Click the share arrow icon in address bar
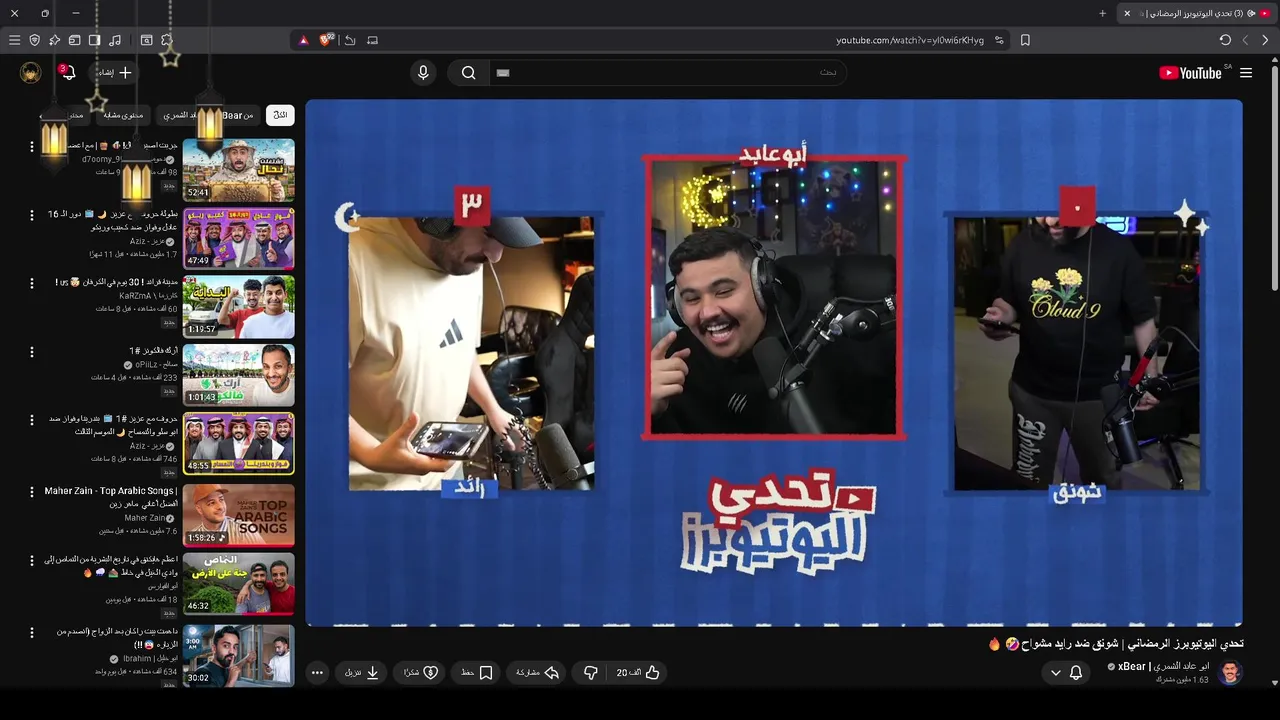The image size is (1280, 720). [350, 40]
